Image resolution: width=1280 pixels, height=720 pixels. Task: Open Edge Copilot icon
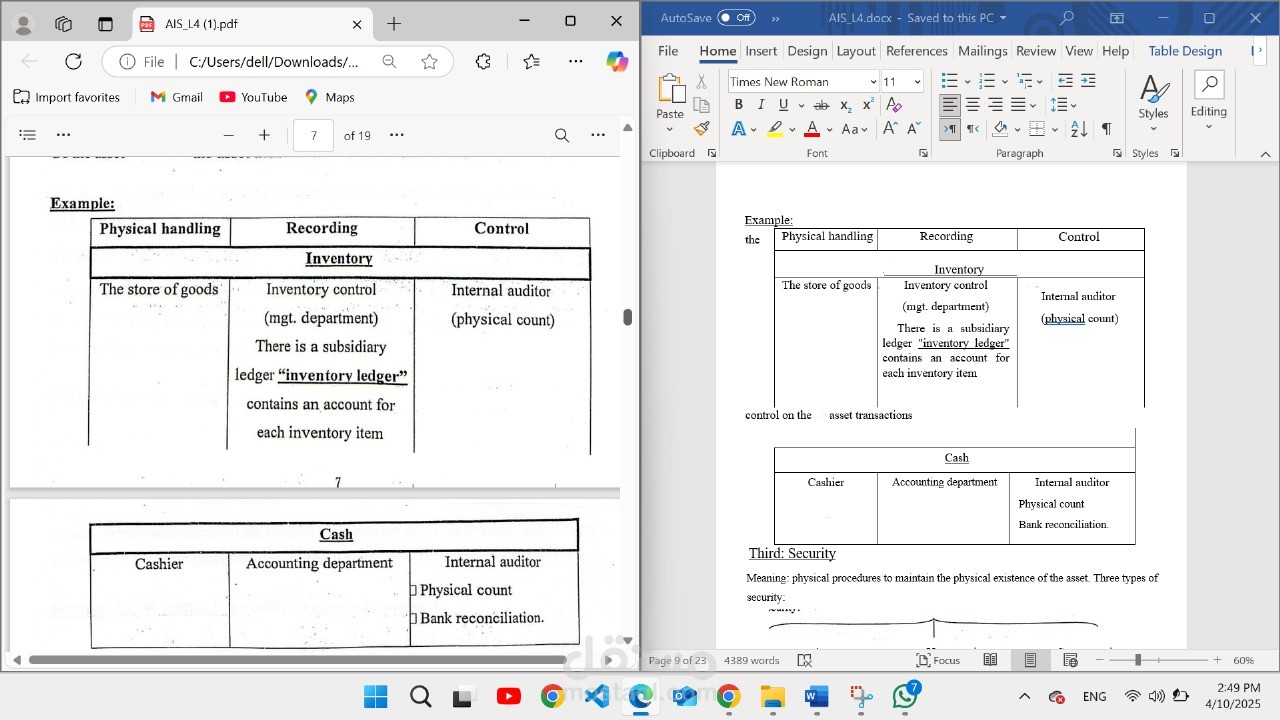pyautogui.click(x=617, y=62)
